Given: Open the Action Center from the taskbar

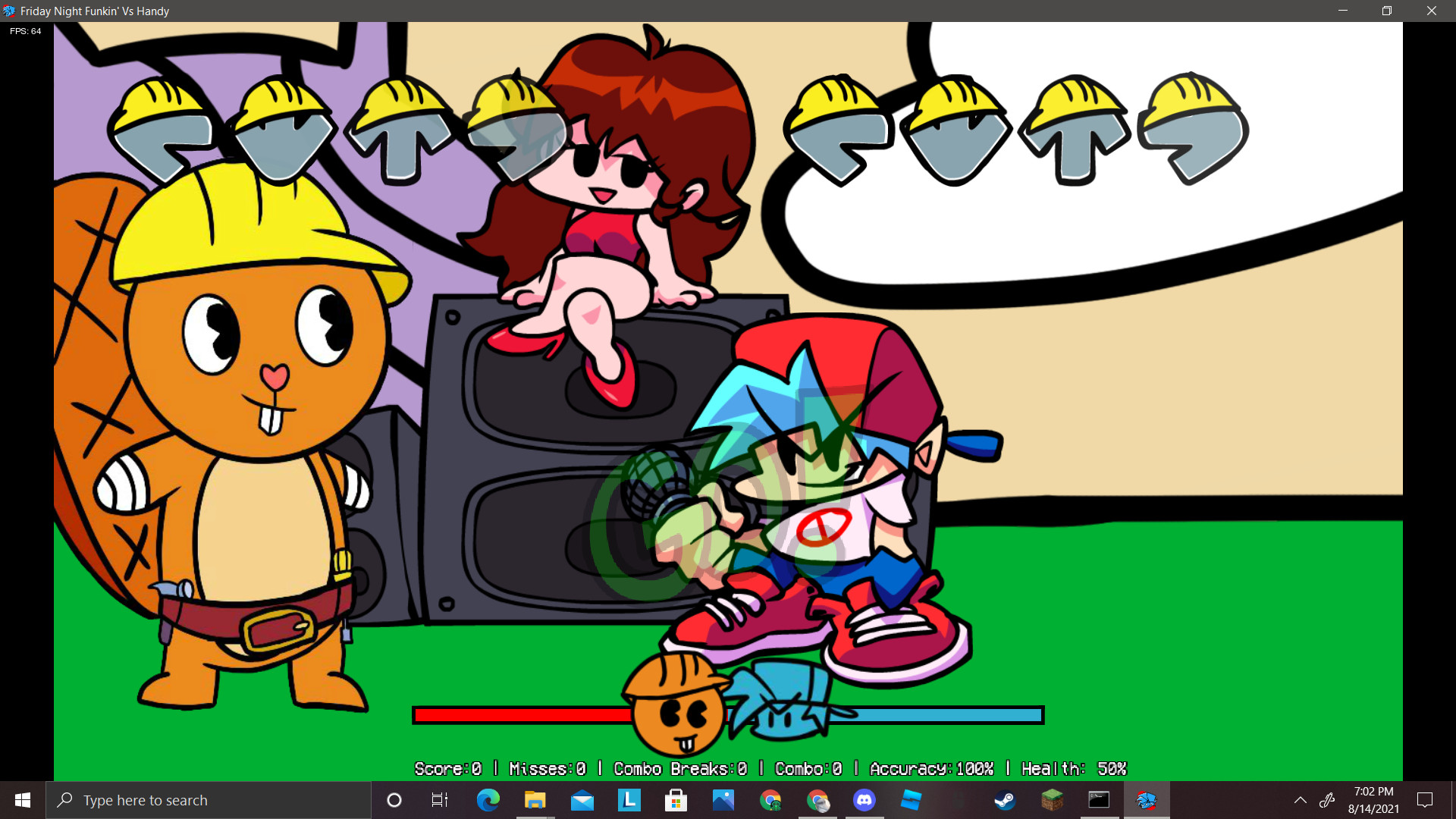Looking at the screenshot, I should tap(1424, 800).
